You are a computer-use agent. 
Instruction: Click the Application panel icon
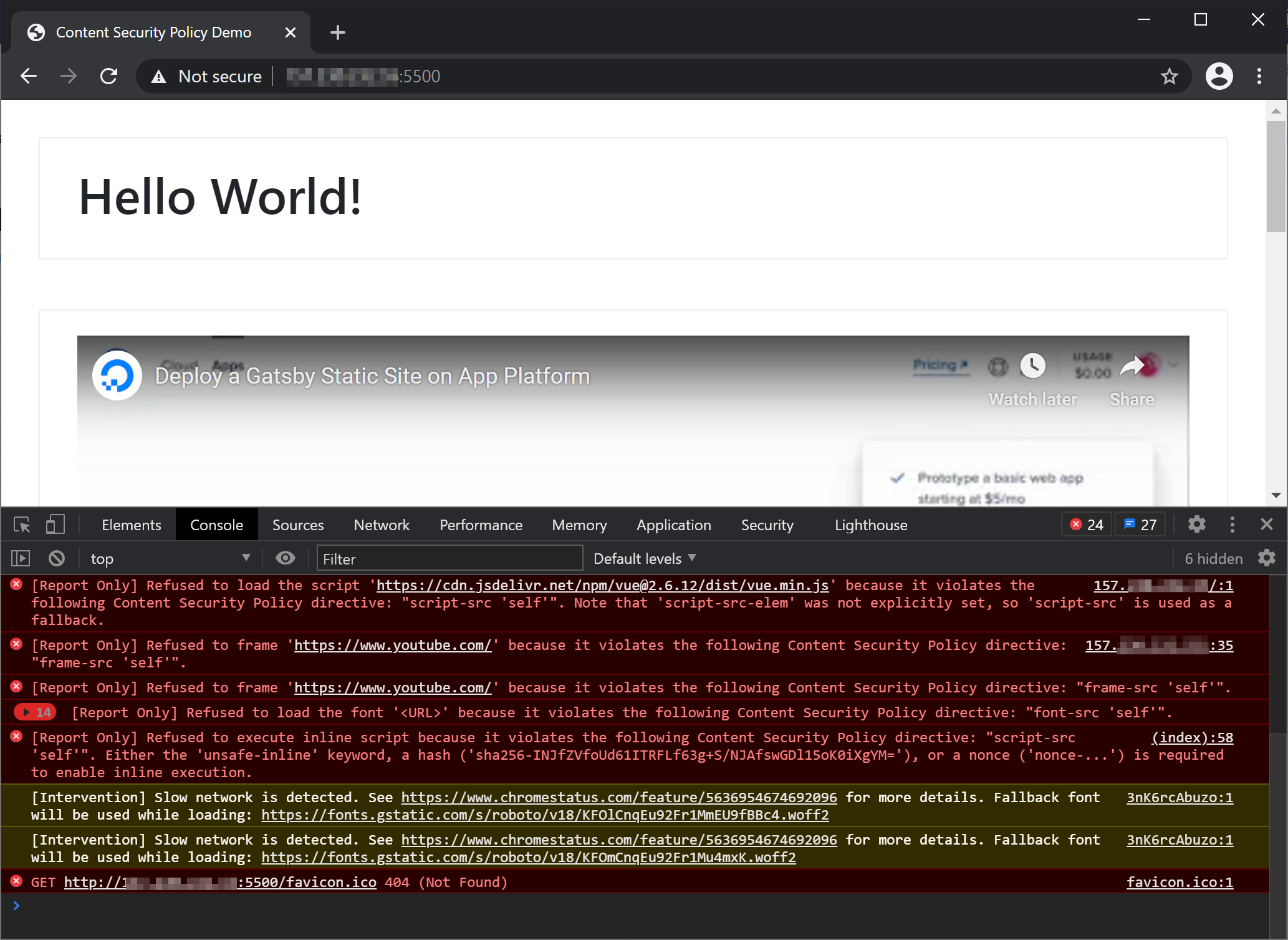[x=675, y=524]
